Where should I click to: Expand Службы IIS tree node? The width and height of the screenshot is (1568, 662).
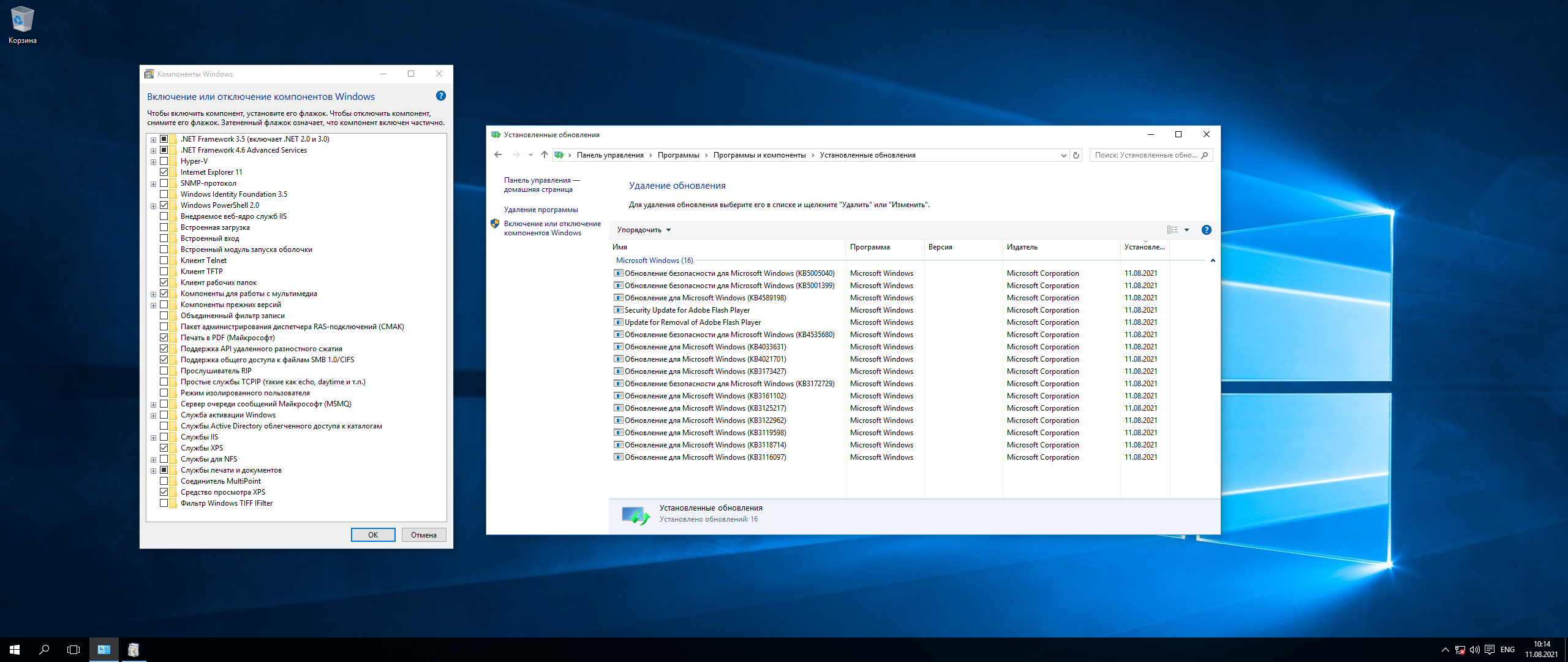(x=153, y=438)
